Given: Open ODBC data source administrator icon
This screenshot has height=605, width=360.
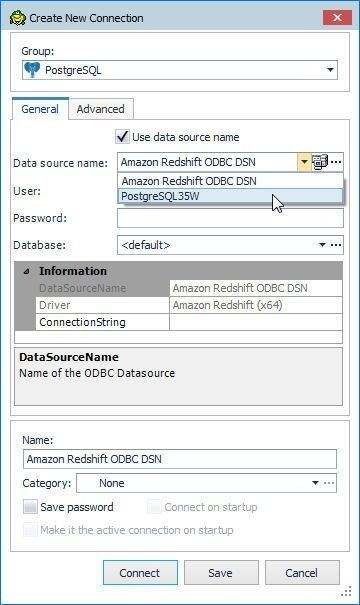Looking at the screenshot, I should [319, 162].
